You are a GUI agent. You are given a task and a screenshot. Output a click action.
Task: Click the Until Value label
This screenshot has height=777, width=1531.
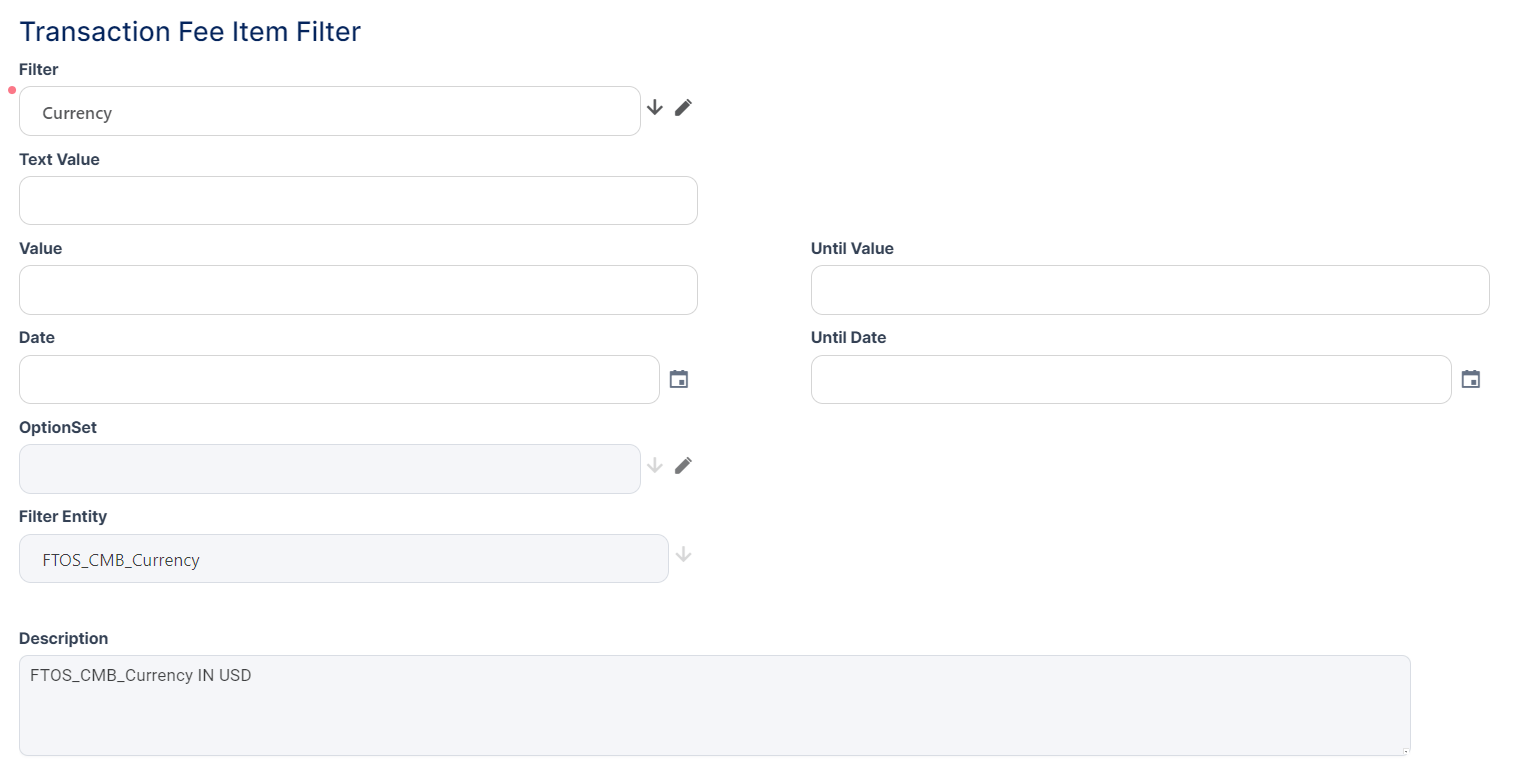click(x=852, y=249)
